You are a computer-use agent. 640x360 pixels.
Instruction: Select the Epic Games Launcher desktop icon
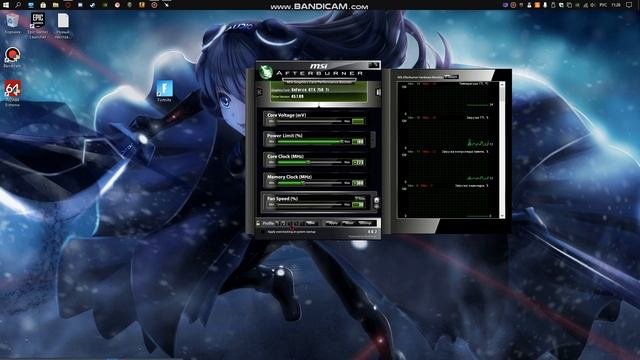click(x=38, y=25)
